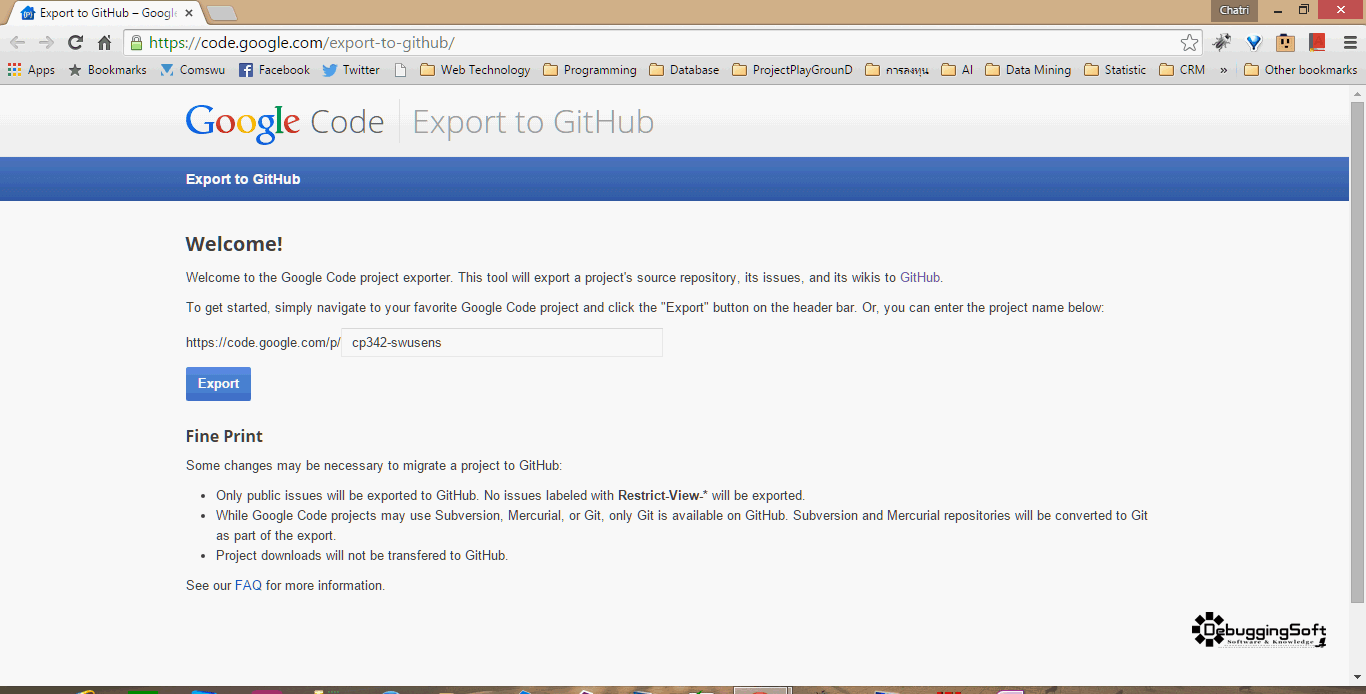Open the Bookmarks star shortcut
The width and height of the screenshot is (1366, 694).
pyautogui.click(x=107, y=70)
